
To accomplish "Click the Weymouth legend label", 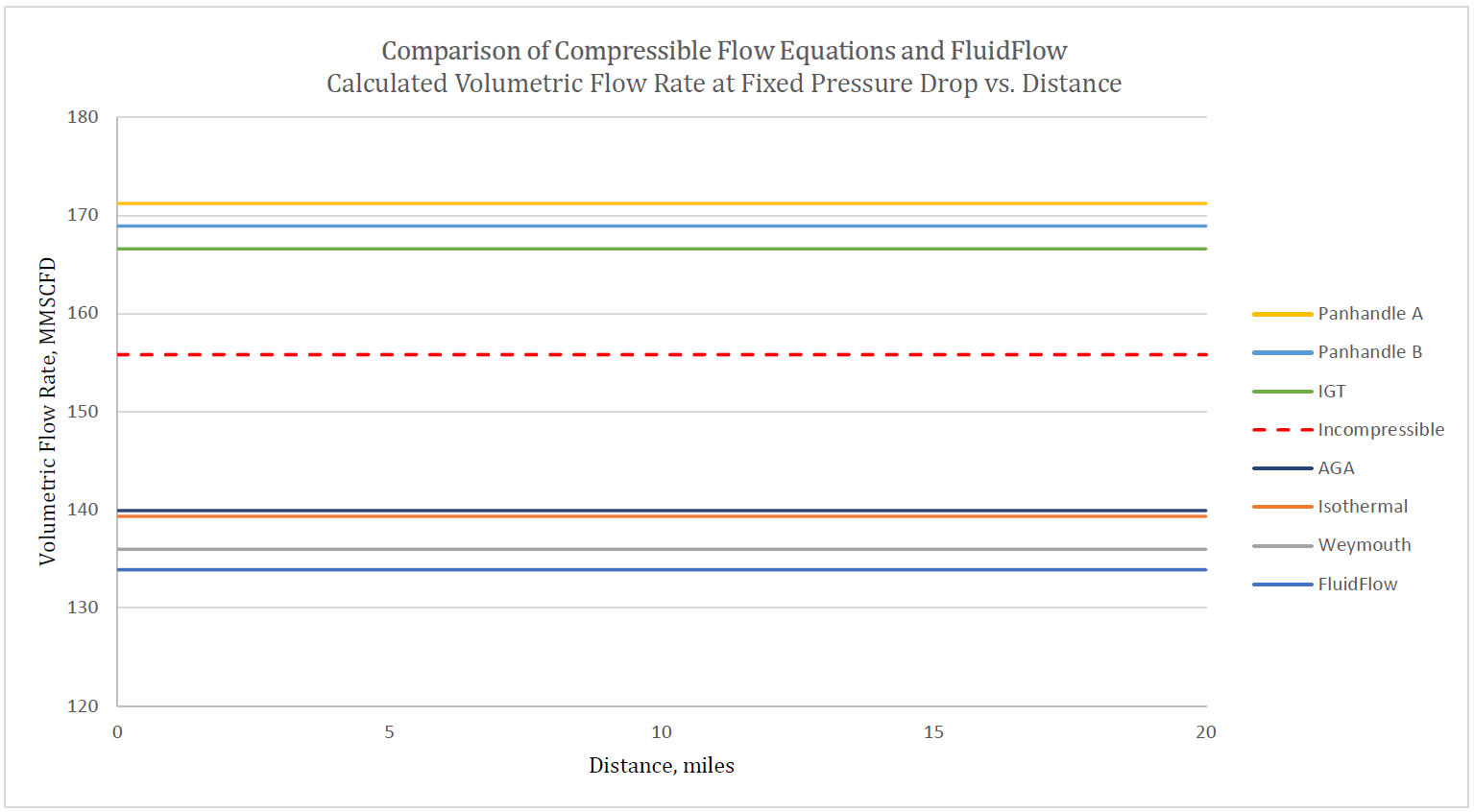I will [1364, 545].
